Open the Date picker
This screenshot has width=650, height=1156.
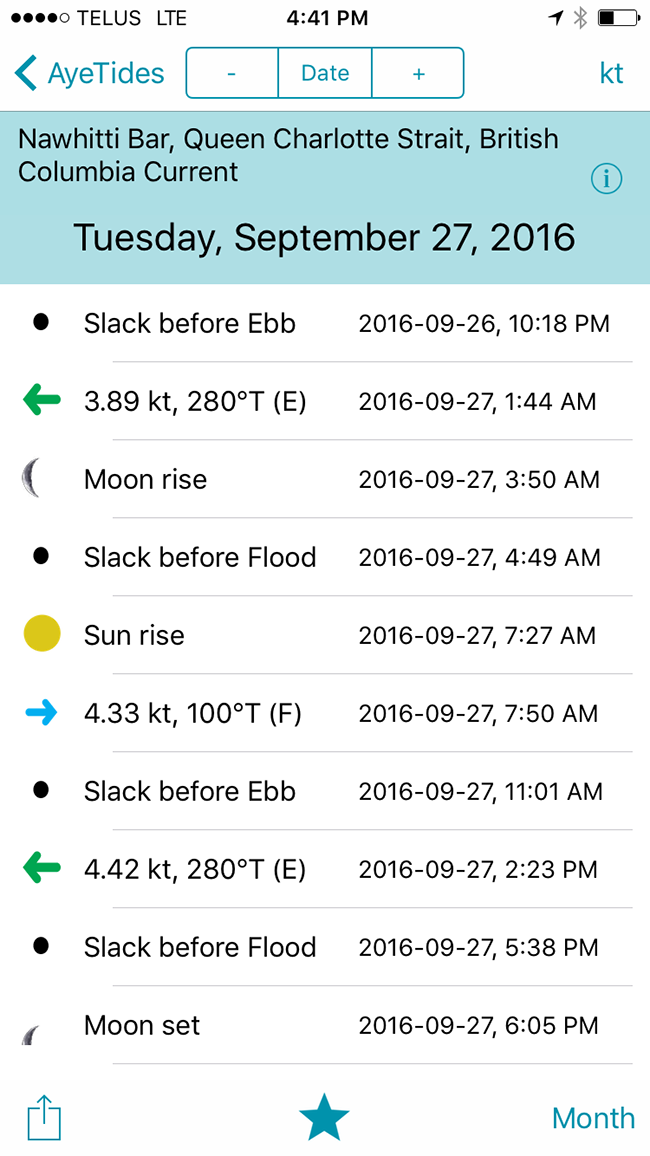[x=325, y=73]
